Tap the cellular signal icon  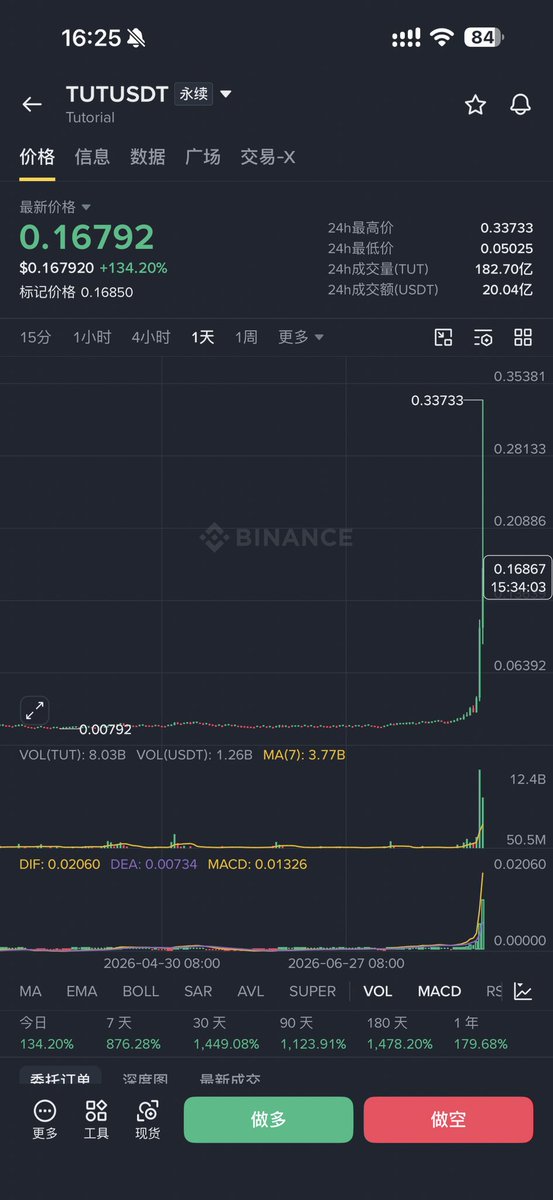(x=405, y=38)
